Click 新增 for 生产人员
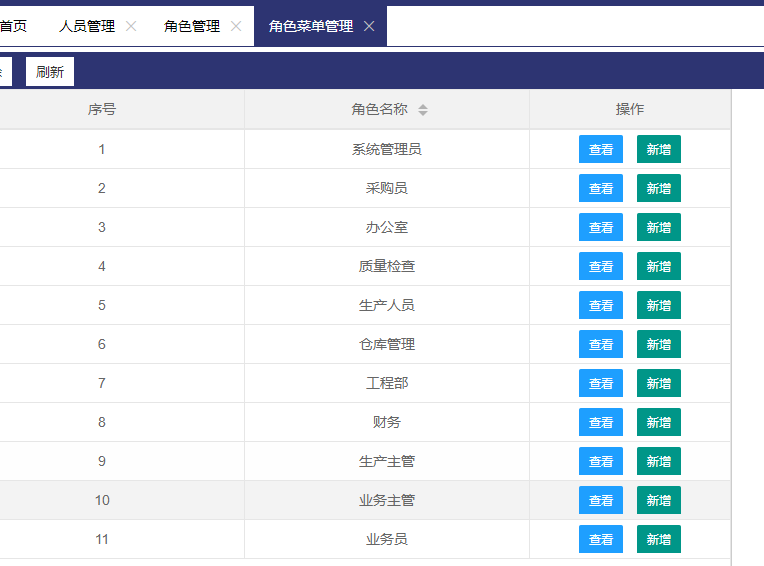The image size is (764, 566). tap(659, 305)
